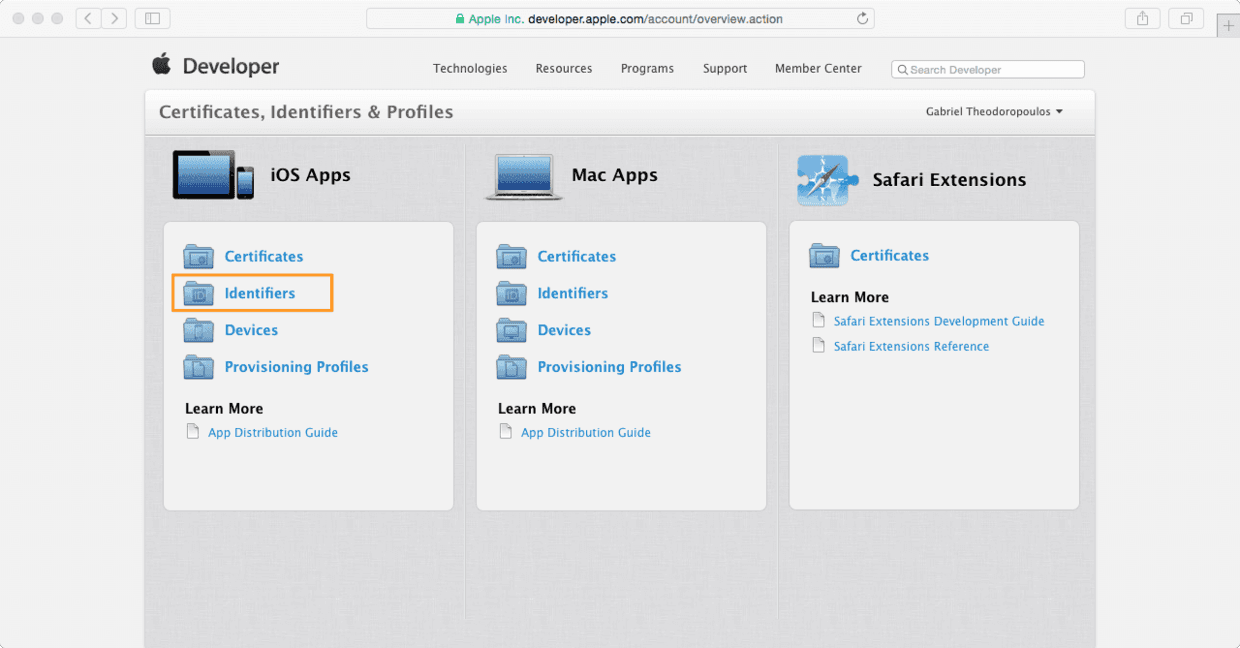This screenshot has height=648, width=1240.
Task: Open iOS Apps Identifiers link
Action: [260, 293]
